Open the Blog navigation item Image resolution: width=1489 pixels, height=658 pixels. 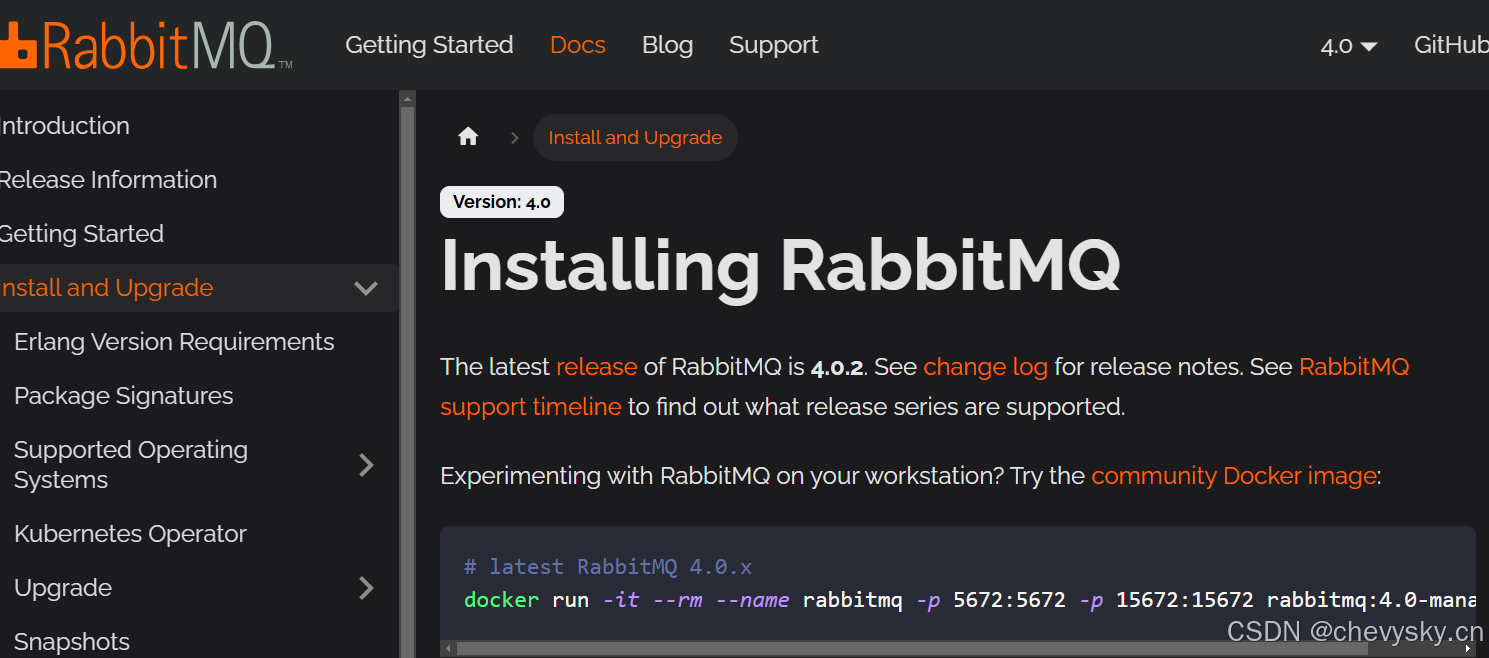(667, 45)
